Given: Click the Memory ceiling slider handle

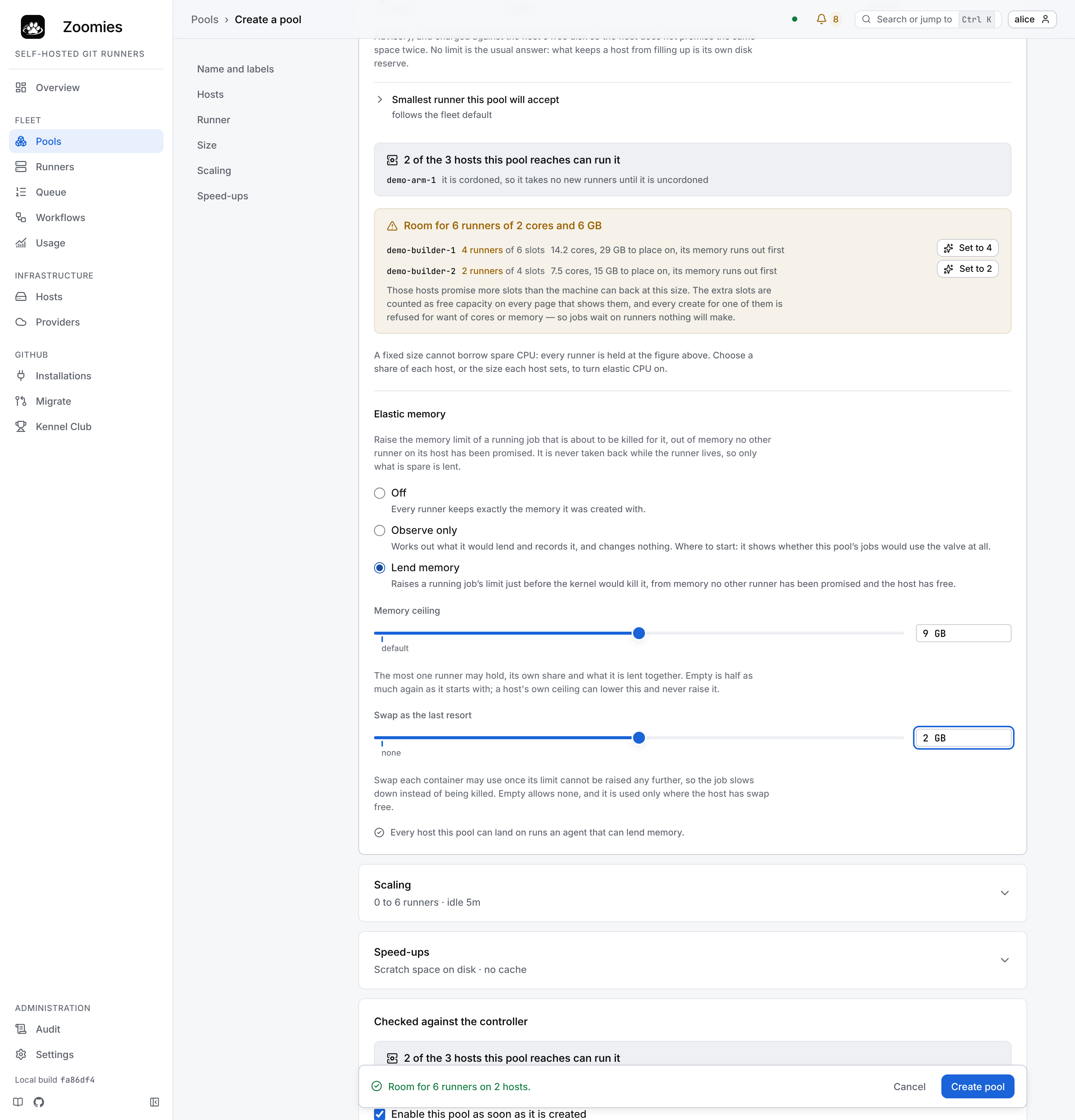Looking at the screenshot, I should (639, 633).
